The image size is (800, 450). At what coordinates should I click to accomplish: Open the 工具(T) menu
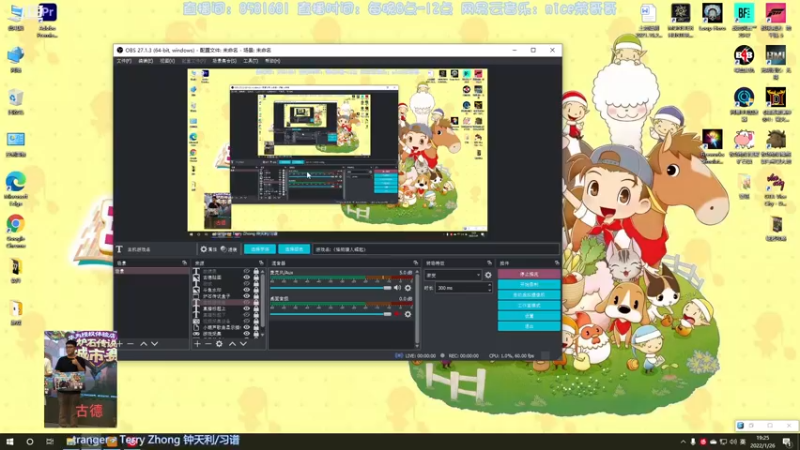tap(251, 61)
